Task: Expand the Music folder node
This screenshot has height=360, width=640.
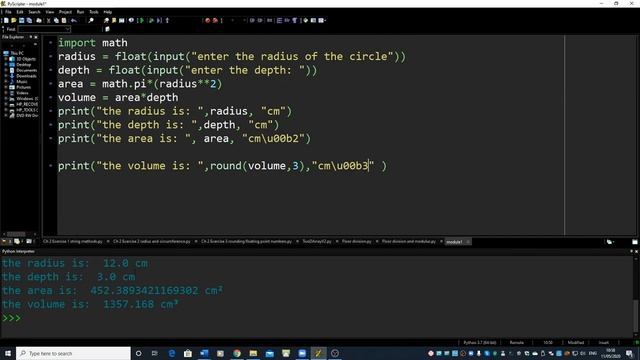Action: pyautogui.click(x=6, y=82)
